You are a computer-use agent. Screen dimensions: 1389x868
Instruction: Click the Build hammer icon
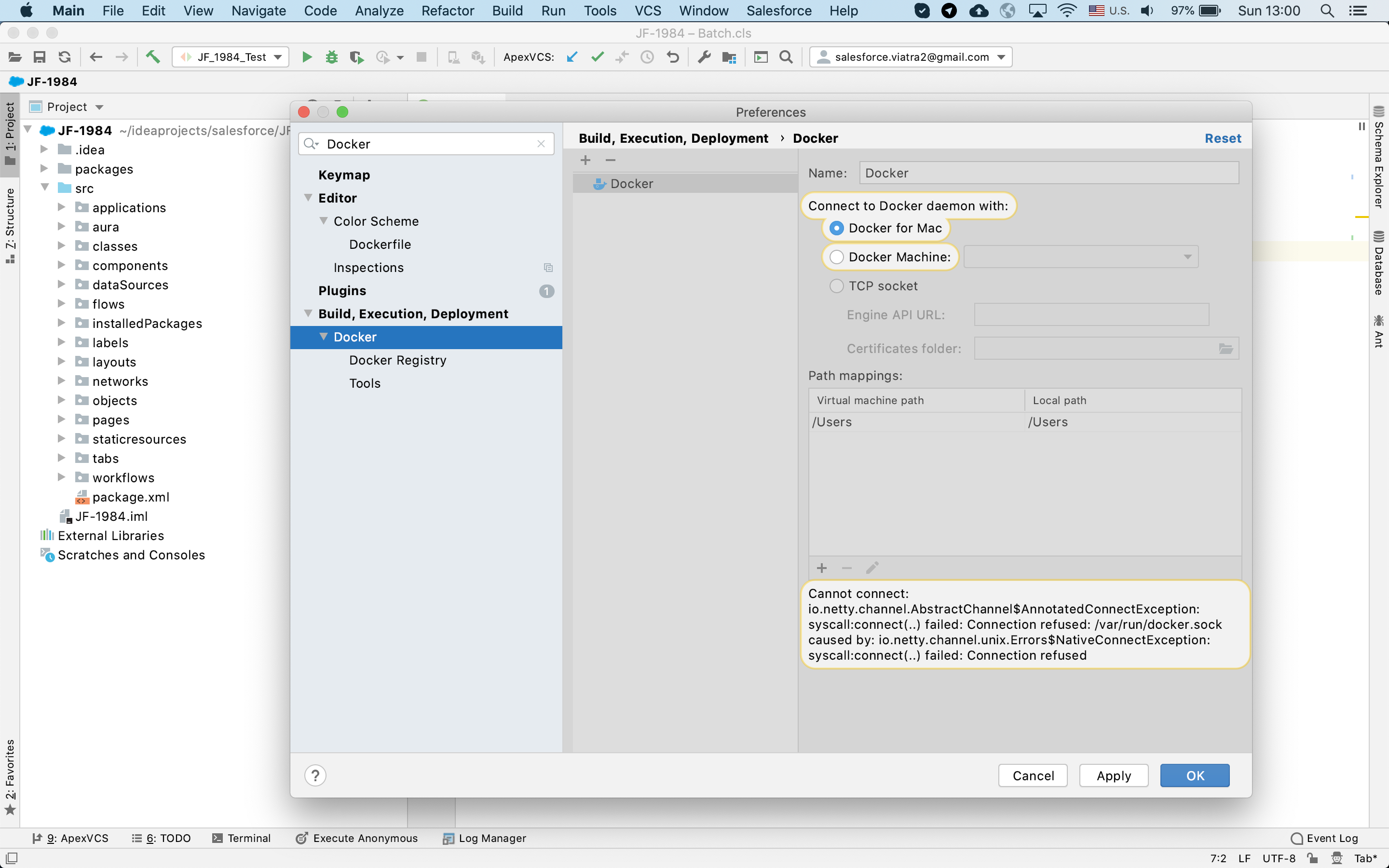[x=153, y=57]
